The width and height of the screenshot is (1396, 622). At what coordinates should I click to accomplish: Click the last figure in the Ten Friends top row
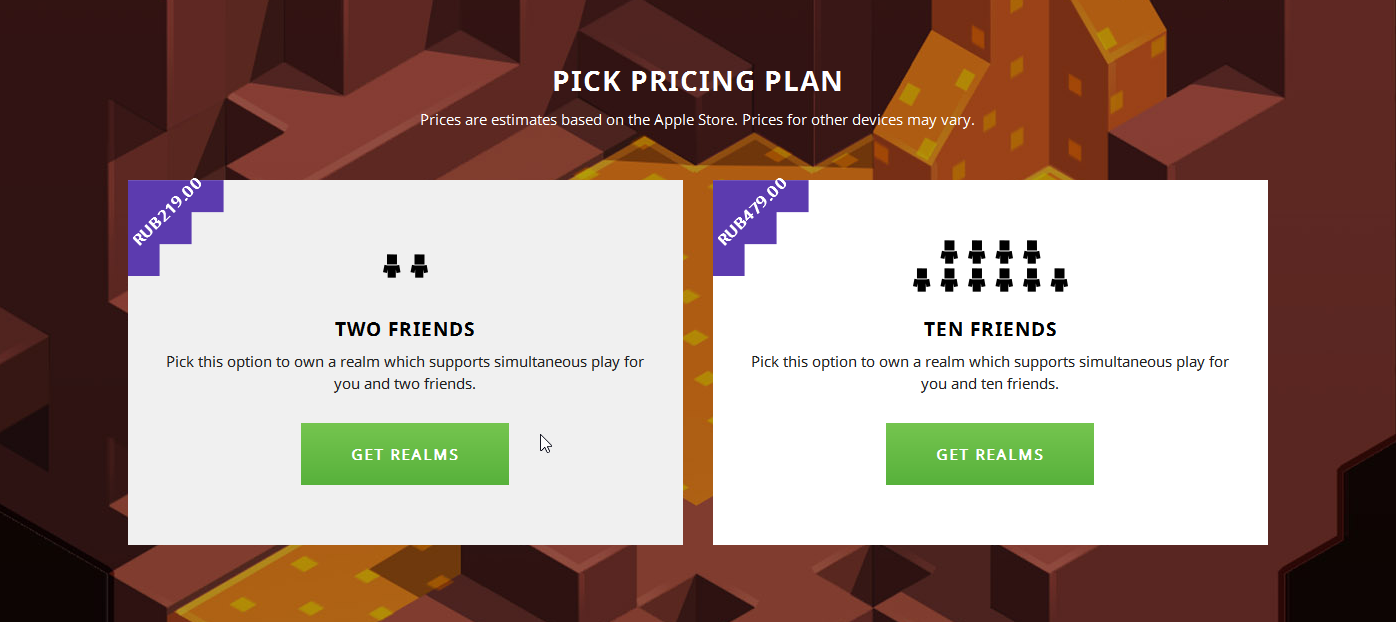pyautogui.click(x=1032, y=254)
